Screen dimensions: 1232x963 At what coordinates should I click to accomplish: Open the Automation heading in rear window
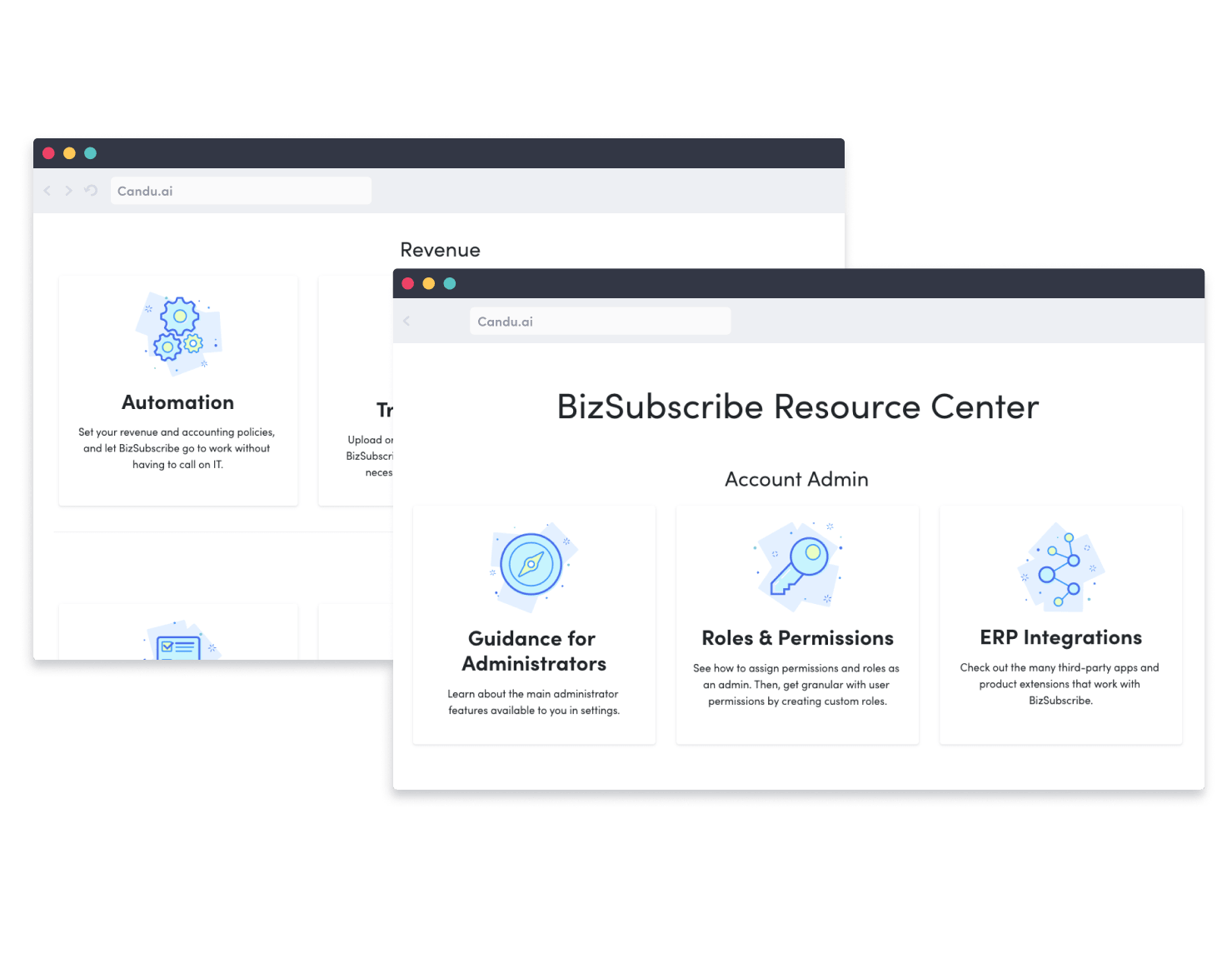click(x=178, y=402)
